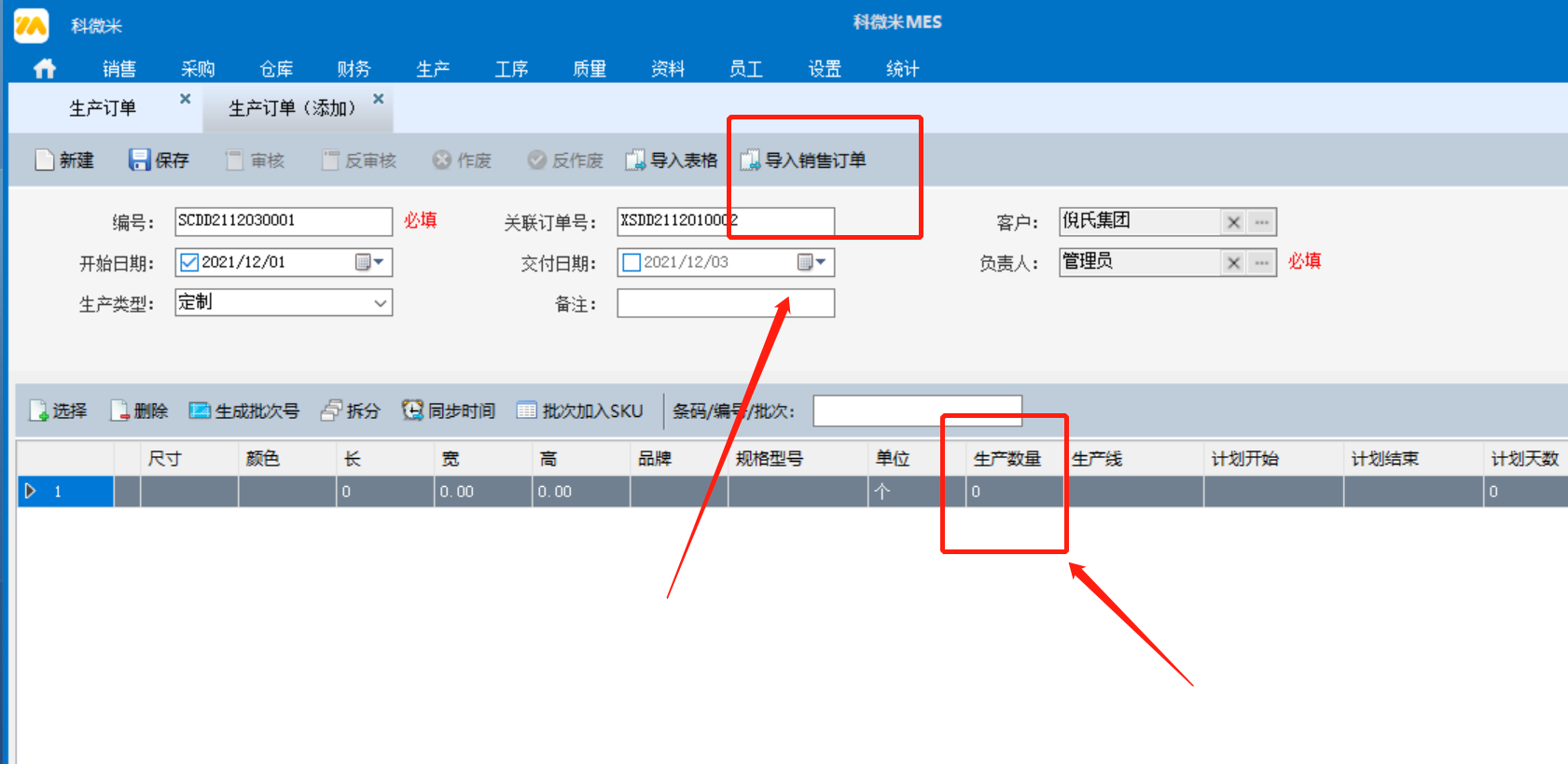Image resolution: width=1568 pixels, height=764 pixels.
Task: Click the 拆分 split icon
Action: coord(331,410)
